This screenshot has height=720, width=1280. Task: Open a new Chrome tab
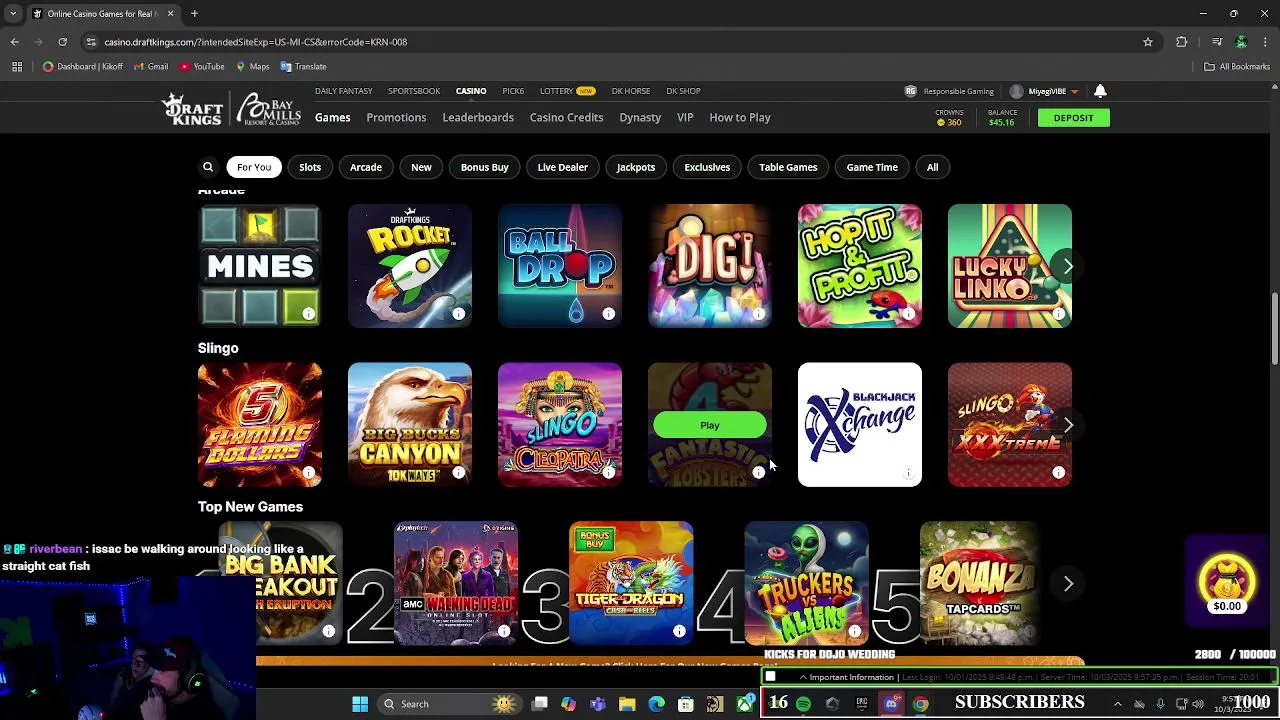click(x=194, y=14)
